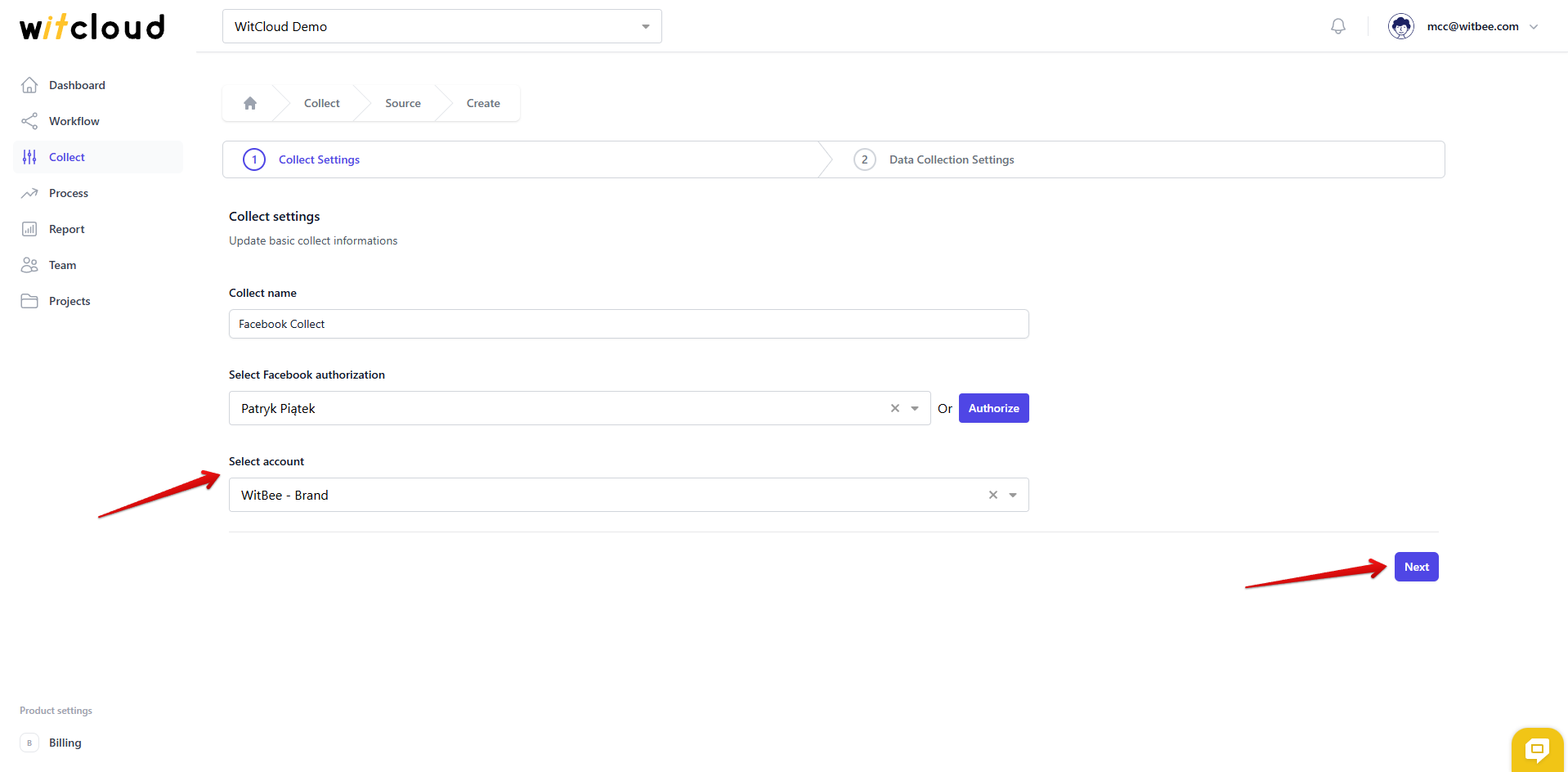The height and width of the screenshot is (772, 1568).
Task: Clear the WitBee - Brand account selection
Action: (x=993, y=495)
